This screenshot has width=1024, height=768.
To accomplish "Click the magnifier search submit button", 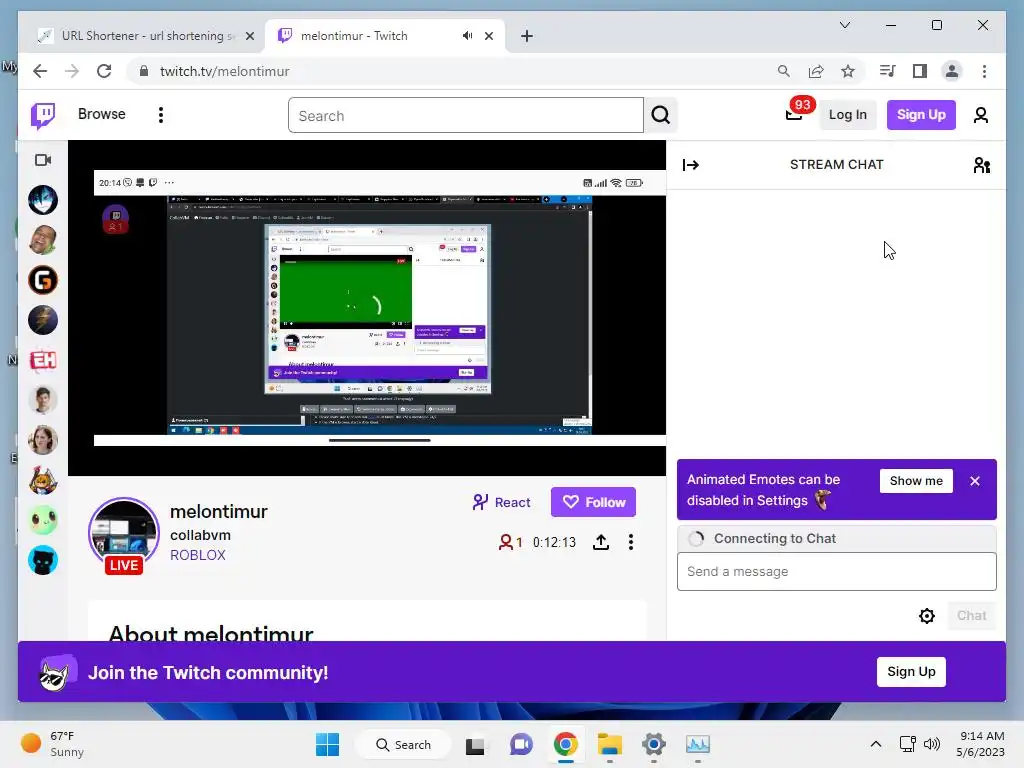I will (x=660, y=116).
